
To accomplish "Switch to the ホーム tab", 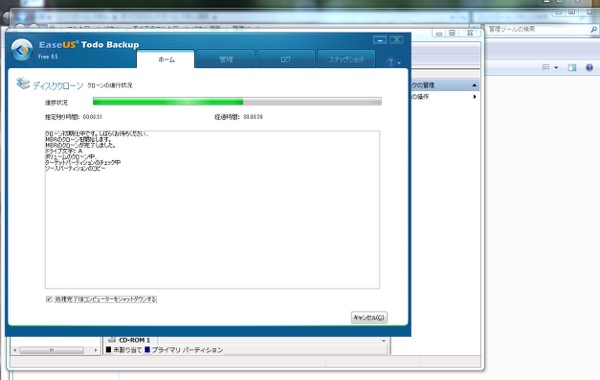I will pos(166,59).
